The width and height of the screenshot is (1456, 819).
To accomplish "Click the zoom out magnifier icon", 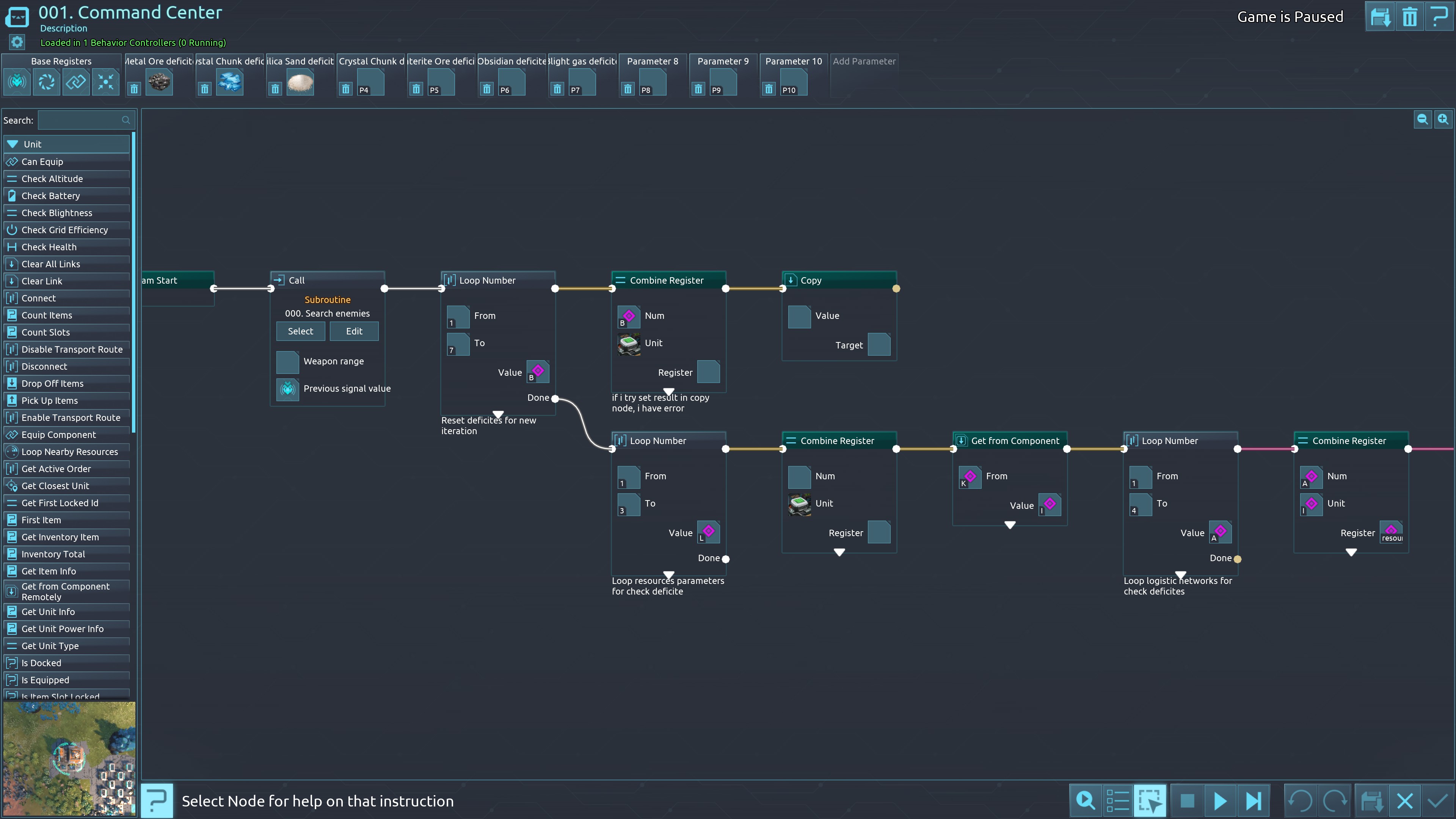I will pyautogui.click(x=1422, y=119).
